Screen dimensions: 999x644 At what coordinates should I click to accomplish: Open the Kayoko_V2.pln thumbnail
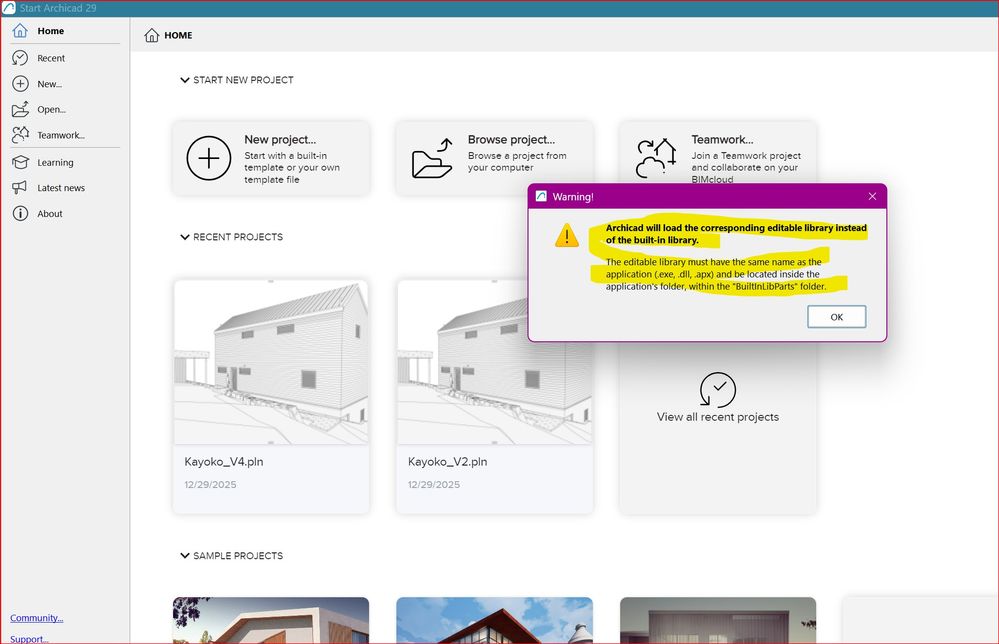pyautogui.click(x=494, y=362)
